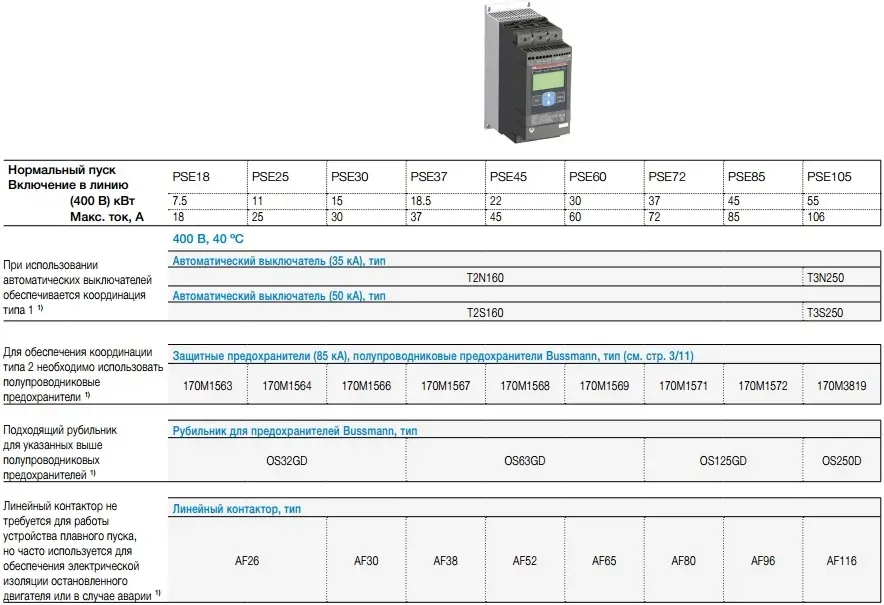884x605 pixels.
Task: Select switch type OS250D
Action: click(x=842, y=461)
